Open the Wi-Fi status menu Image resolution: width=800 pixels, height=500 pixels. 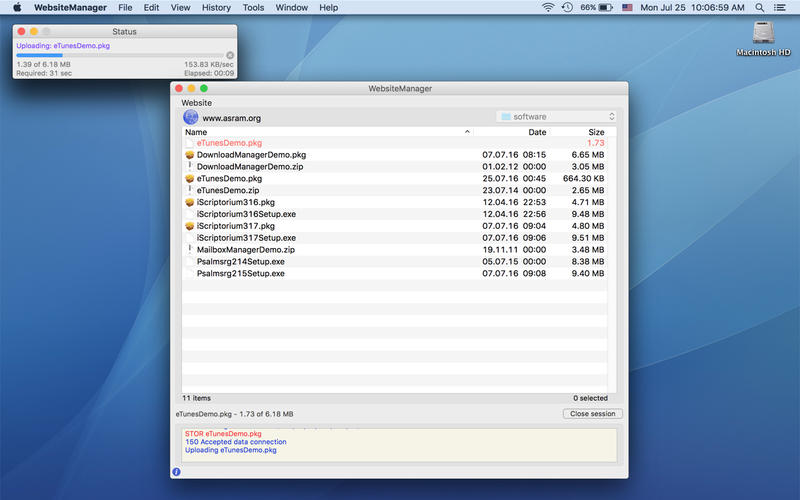548,8
